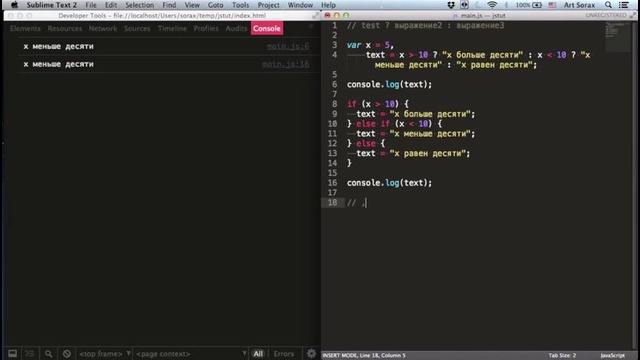Click the fullscreen arrows icon in DevTools window
This screenshot has width=640, height=360.
pos(316,16)
